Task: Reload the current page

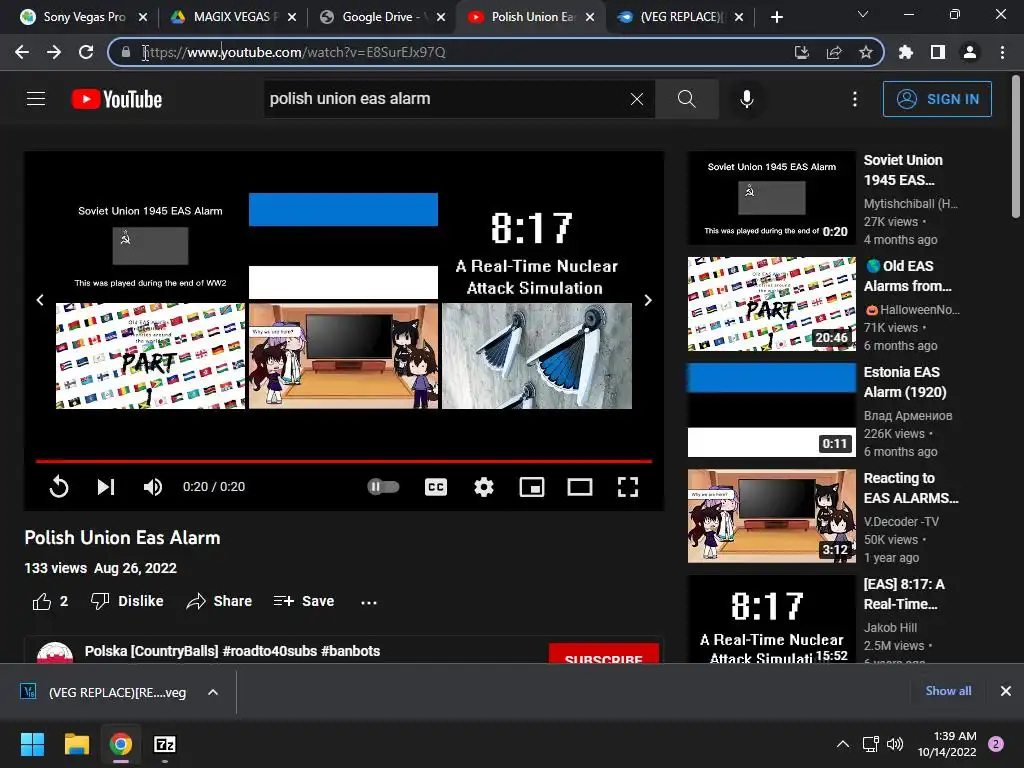Action: coord(86,52)
